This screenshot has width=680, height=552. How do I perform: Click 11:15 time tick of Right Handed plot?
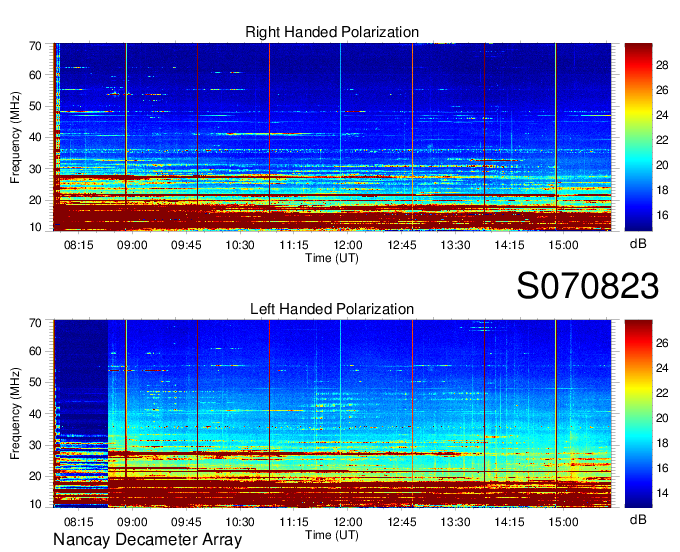click(x=294, y=245)
